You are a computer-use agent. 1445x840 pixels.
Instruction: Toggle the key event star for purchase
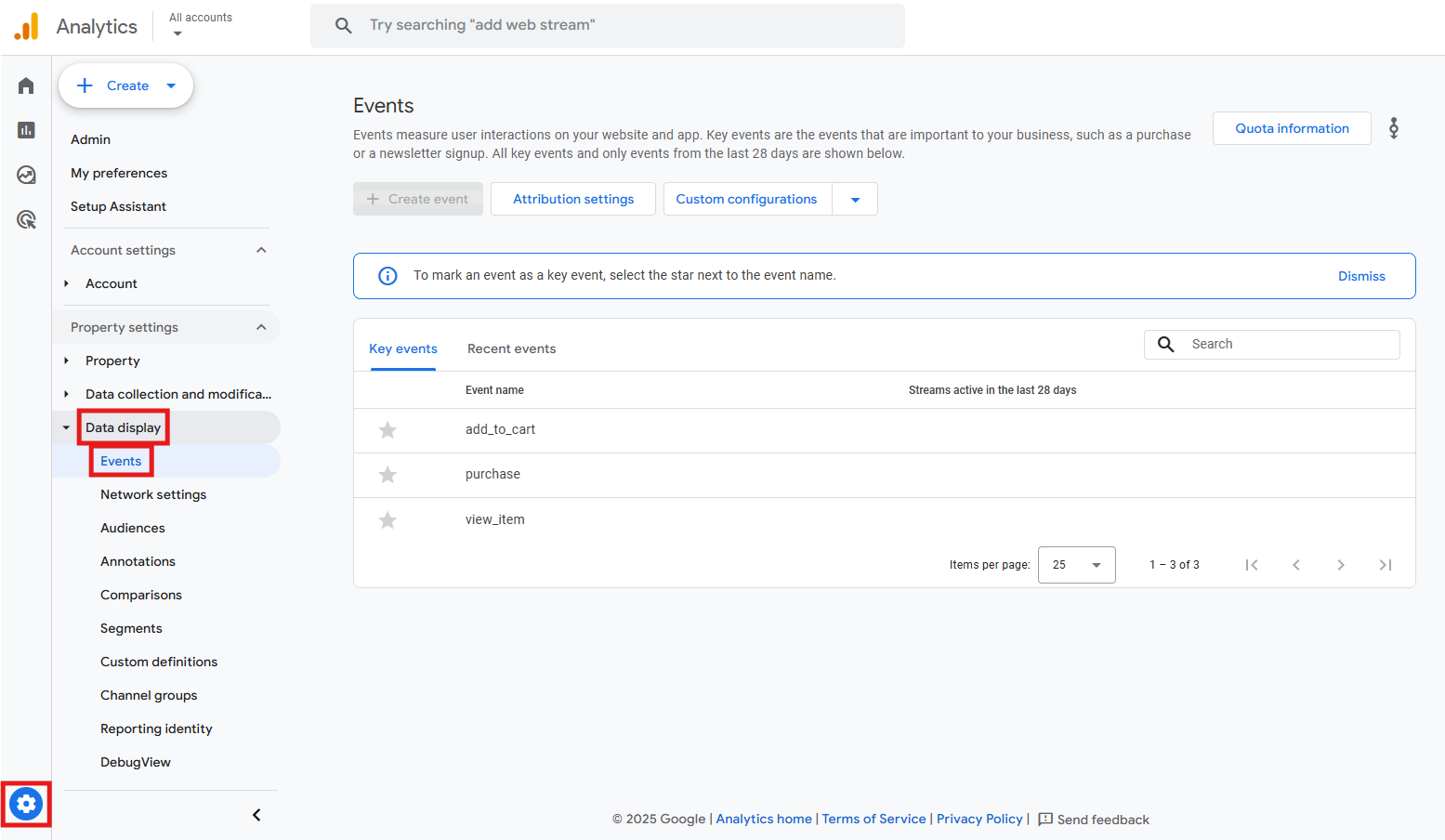point(388,475)
